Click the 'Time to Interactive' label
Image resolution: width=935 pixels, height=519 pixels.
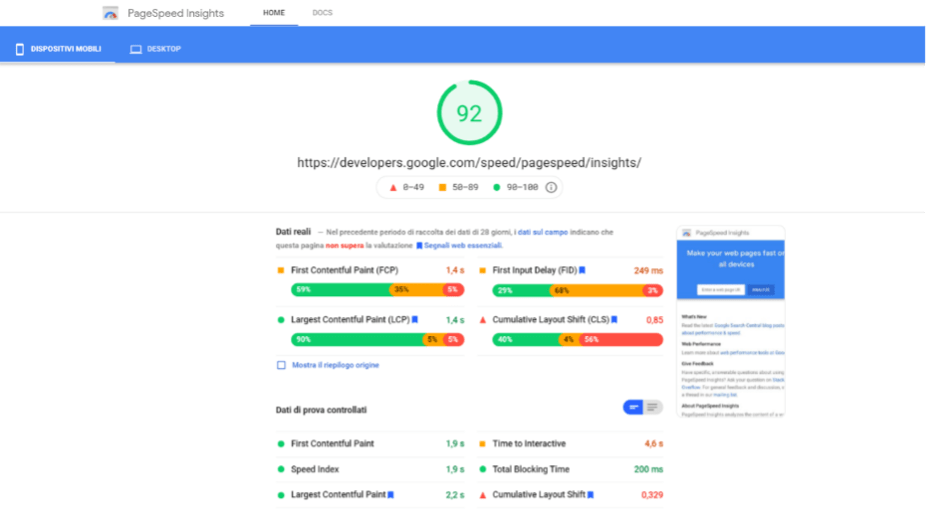(529, 444)
